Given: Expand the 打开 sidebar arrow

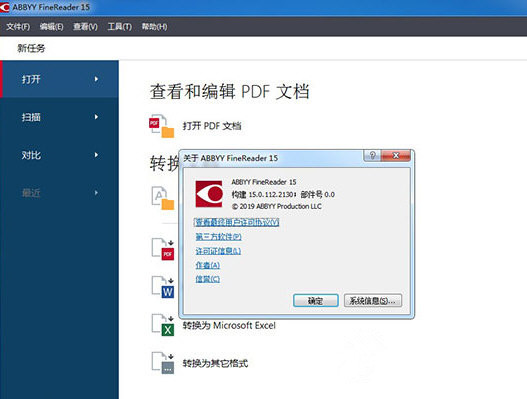Looking at the screenshot, I should point(96,79).
